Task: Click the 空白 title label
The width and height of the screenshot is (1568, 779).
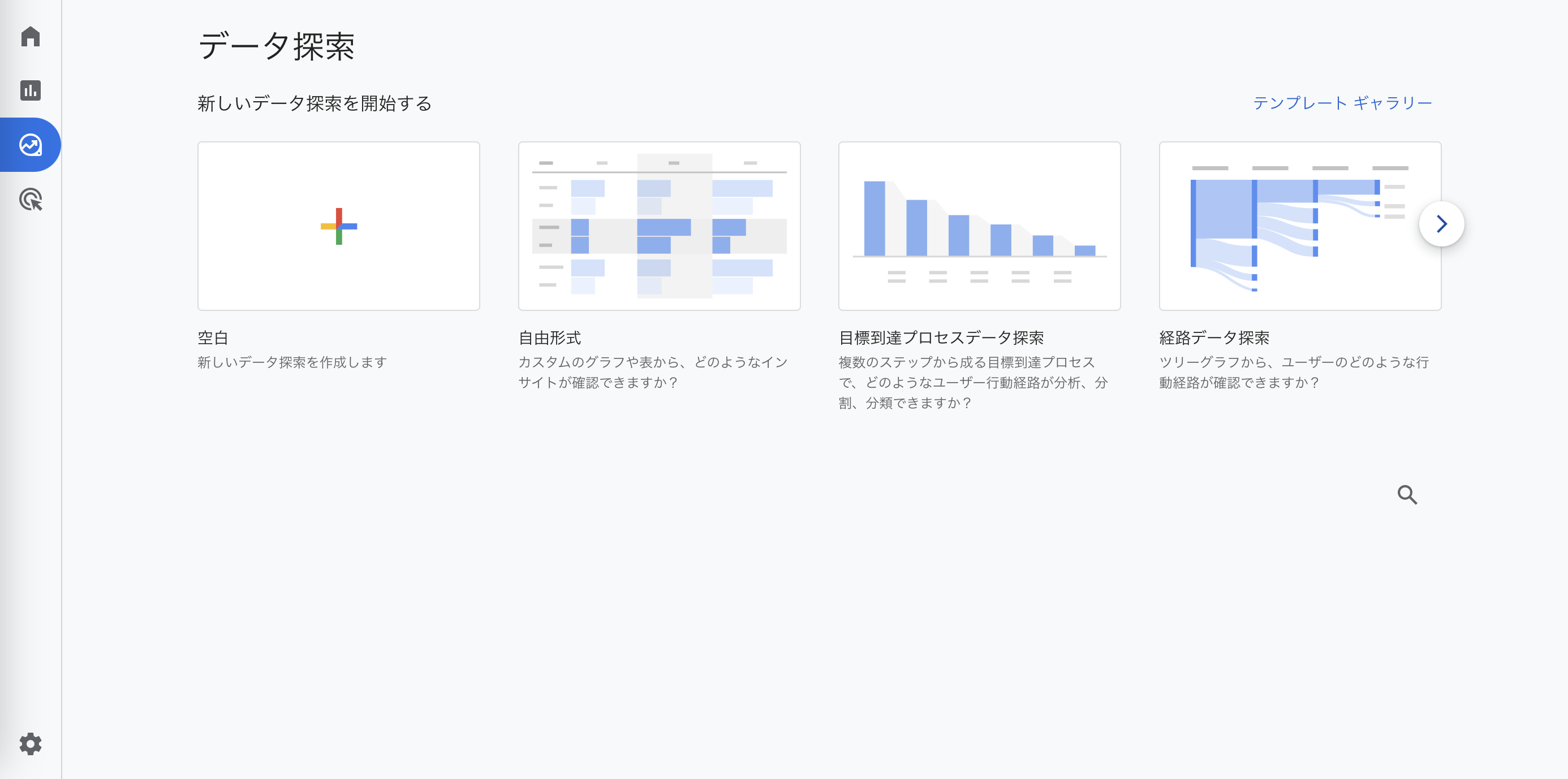Action: click(213, 337)
